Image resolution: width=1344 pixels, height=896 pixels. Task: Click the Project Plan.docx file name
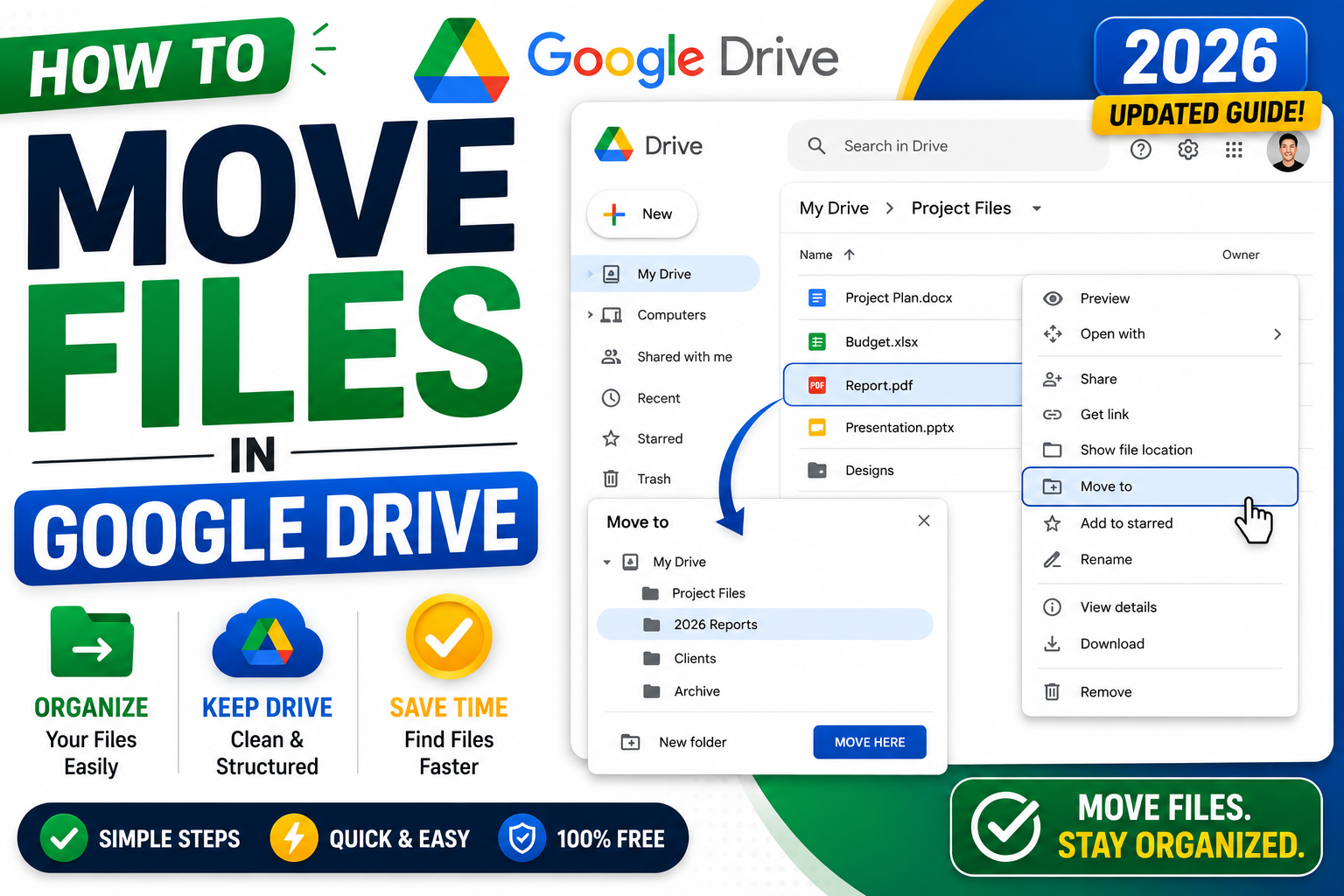pyautogui.click(x=899, y=297)
